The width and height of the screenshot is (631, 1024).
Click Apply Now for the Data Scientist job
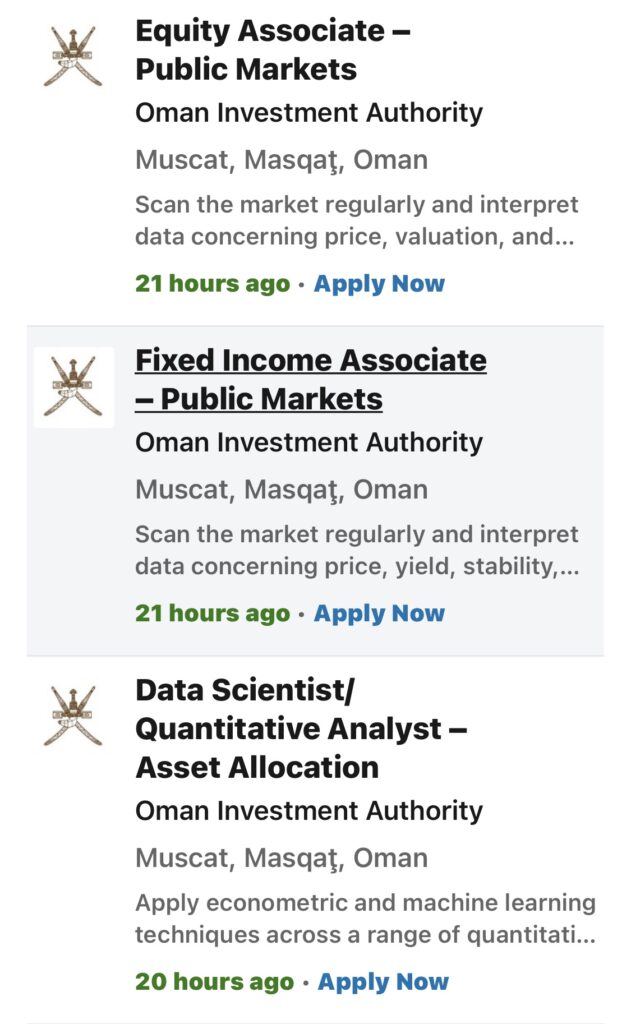[x=383, y=982]
